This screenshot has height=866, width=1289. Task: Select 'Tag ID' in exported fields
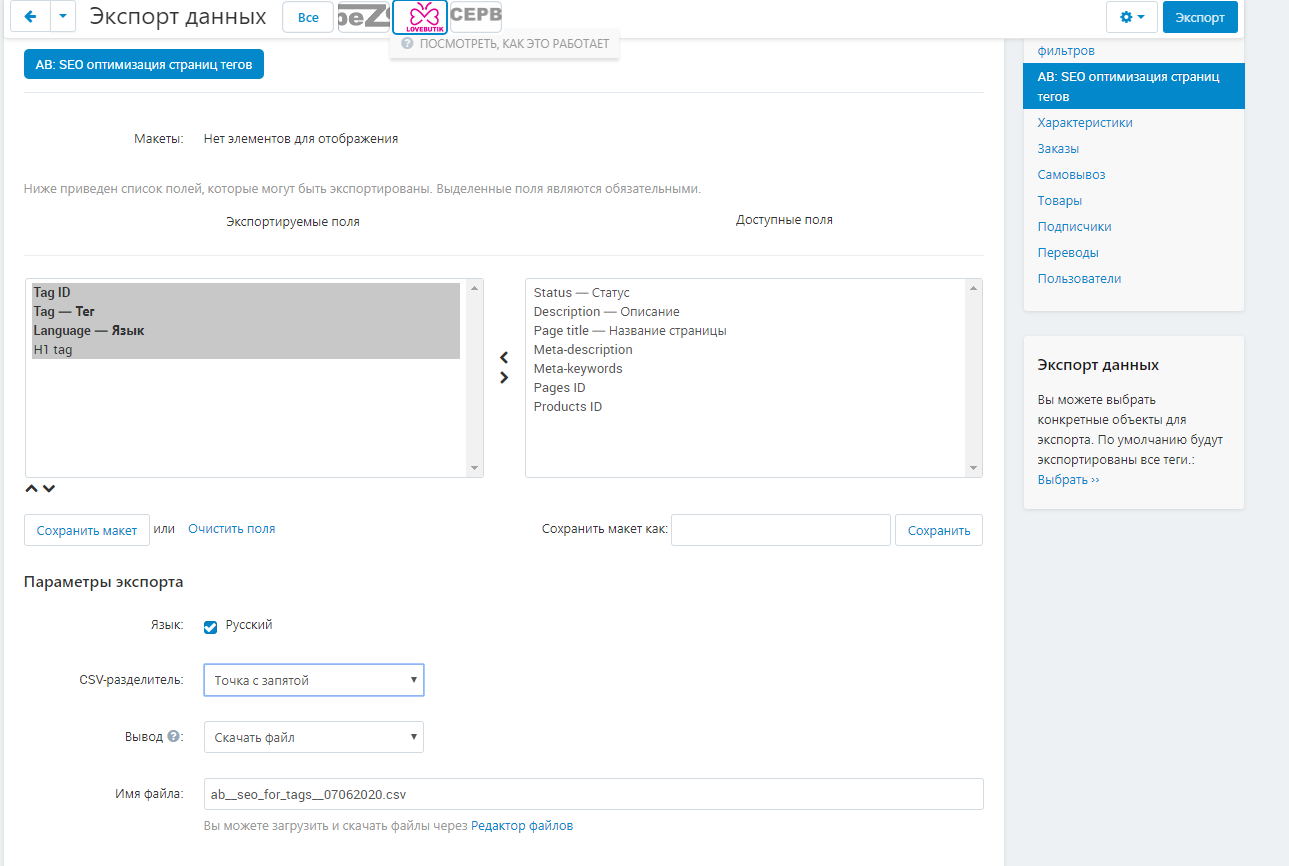246,293
